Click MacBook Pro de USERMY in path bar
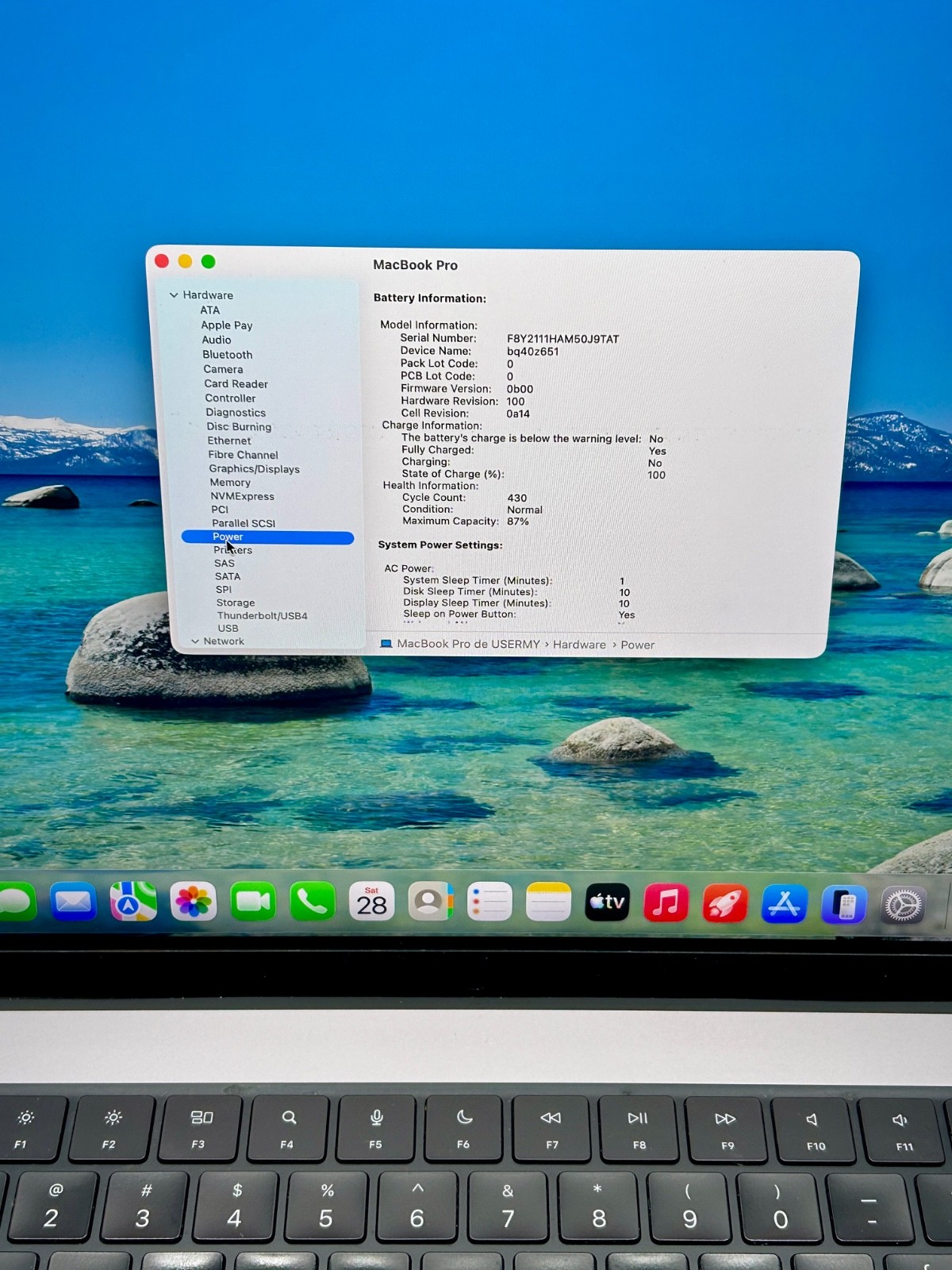Image resolution: width=952 pixels, height=1270 pixels. point(468,644)
